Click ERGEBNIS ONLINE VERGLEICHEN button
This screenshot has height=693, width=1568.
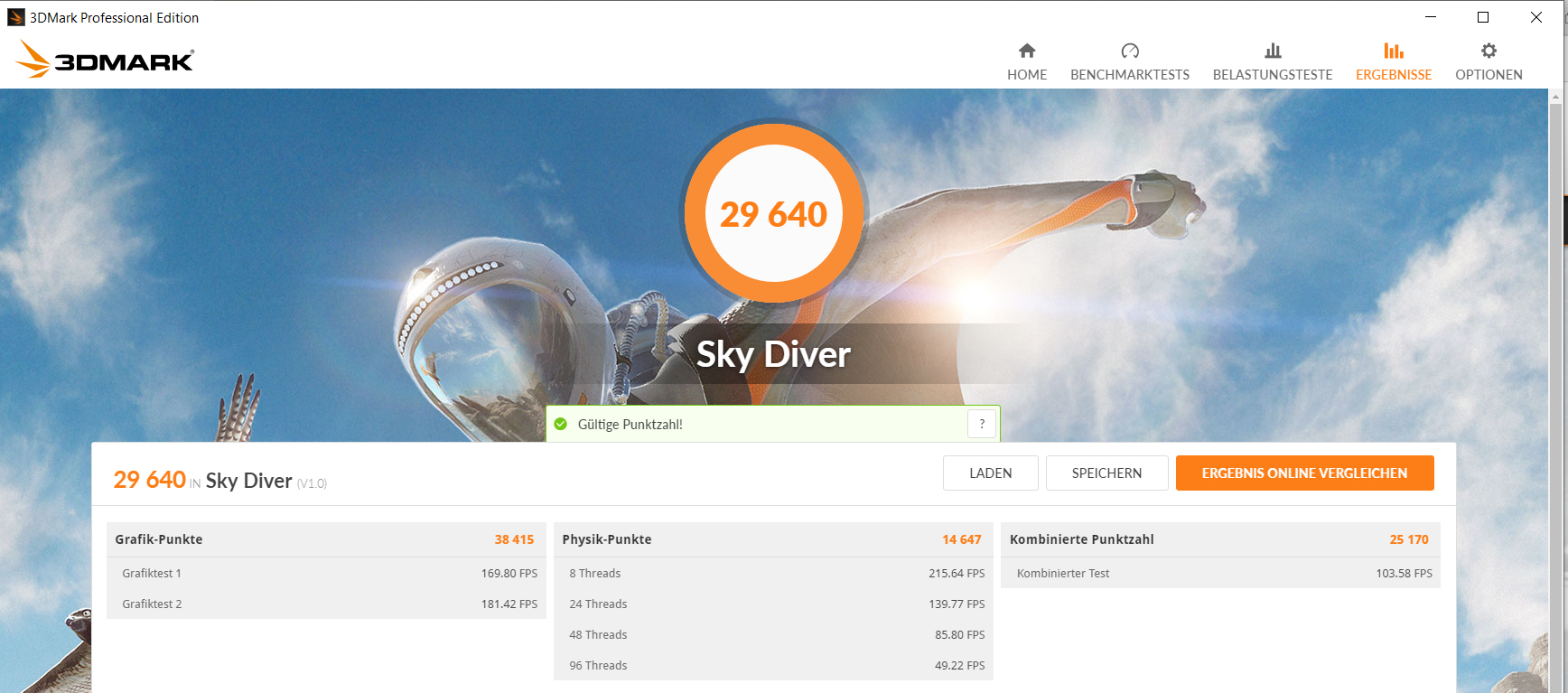(x=1304, y=473)
